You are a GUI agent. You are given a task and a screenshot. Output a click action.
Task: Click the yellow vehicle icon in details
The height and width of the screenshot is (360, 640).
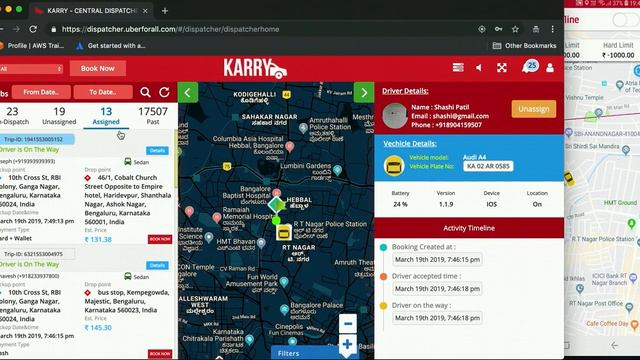tap(394, 166)
